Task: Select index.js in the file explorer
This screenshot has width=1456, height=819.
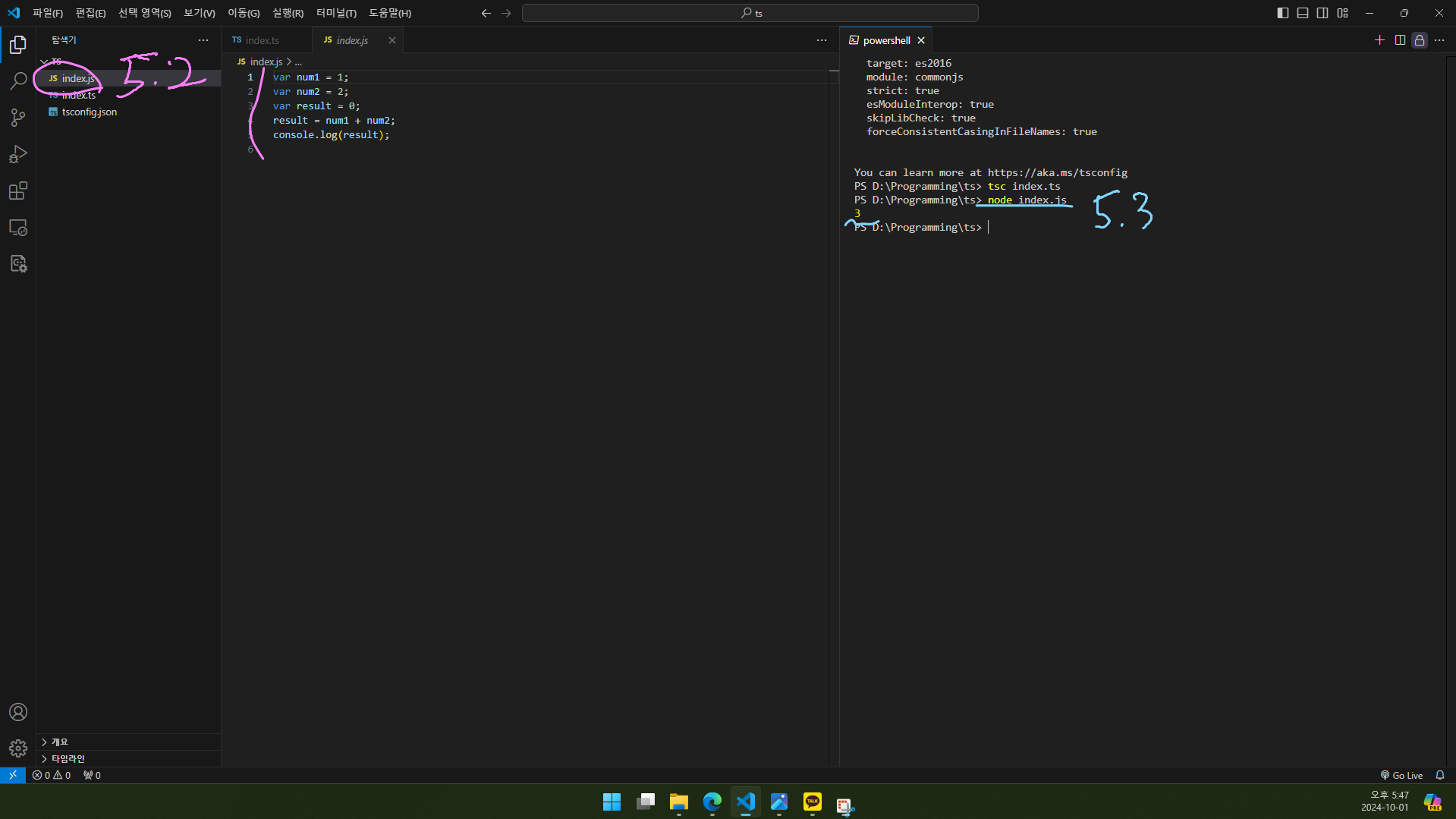Action: [x=129, y=78]
